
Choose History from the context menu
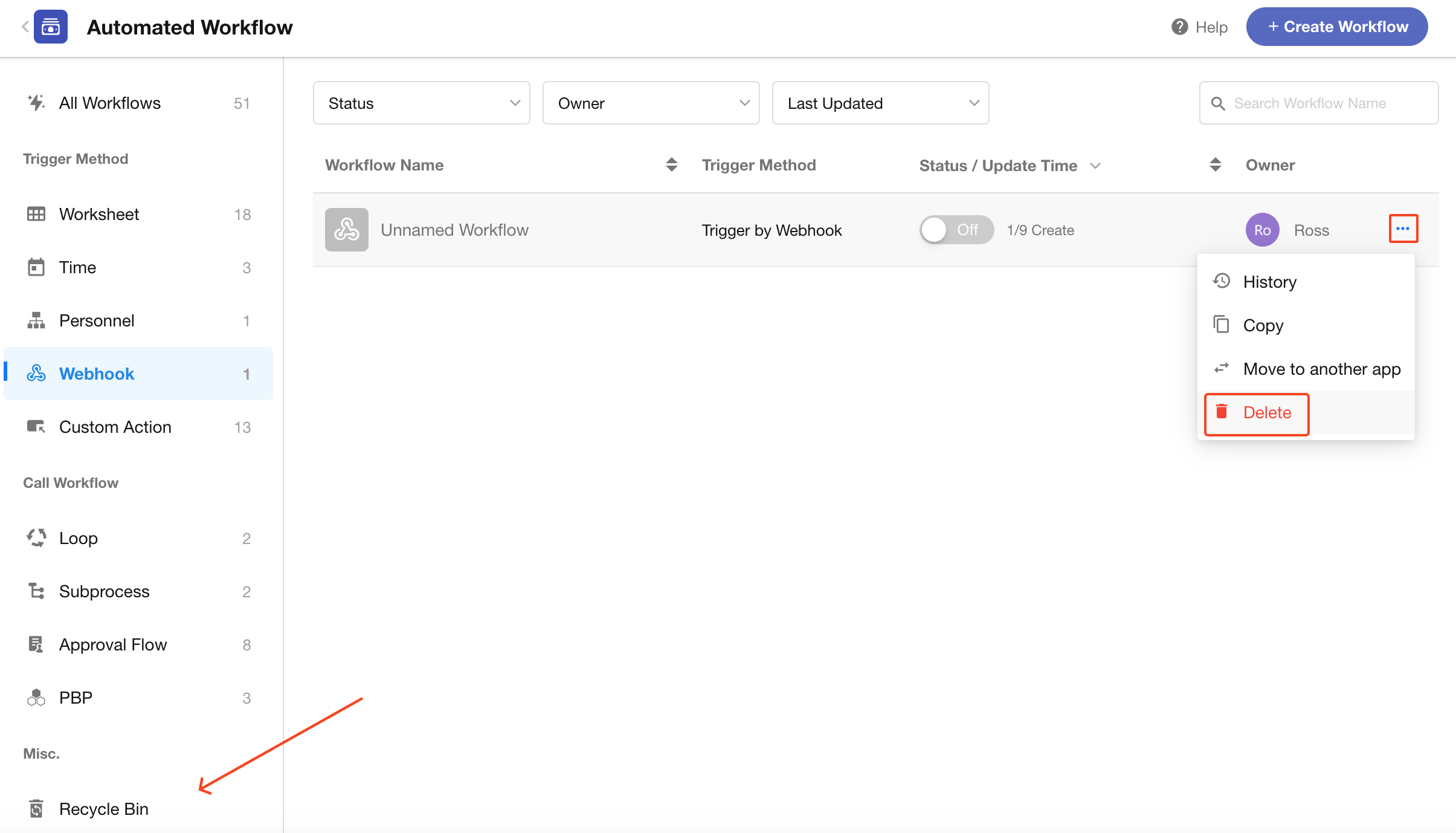click(1269, 282)
